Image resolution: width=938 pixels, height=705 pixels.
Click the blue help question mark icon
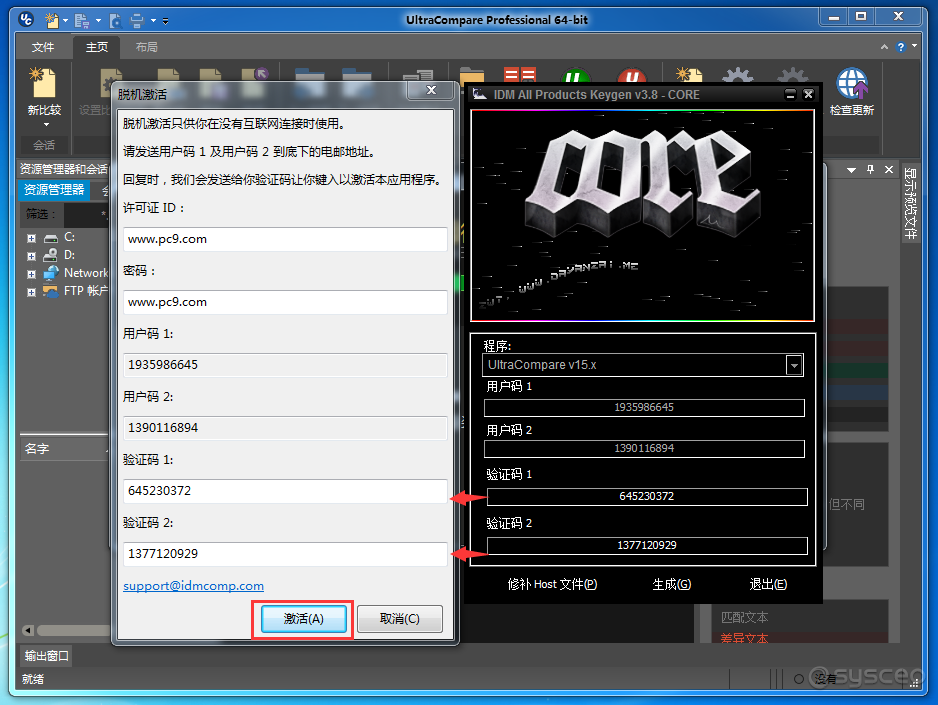pos(901,47)
